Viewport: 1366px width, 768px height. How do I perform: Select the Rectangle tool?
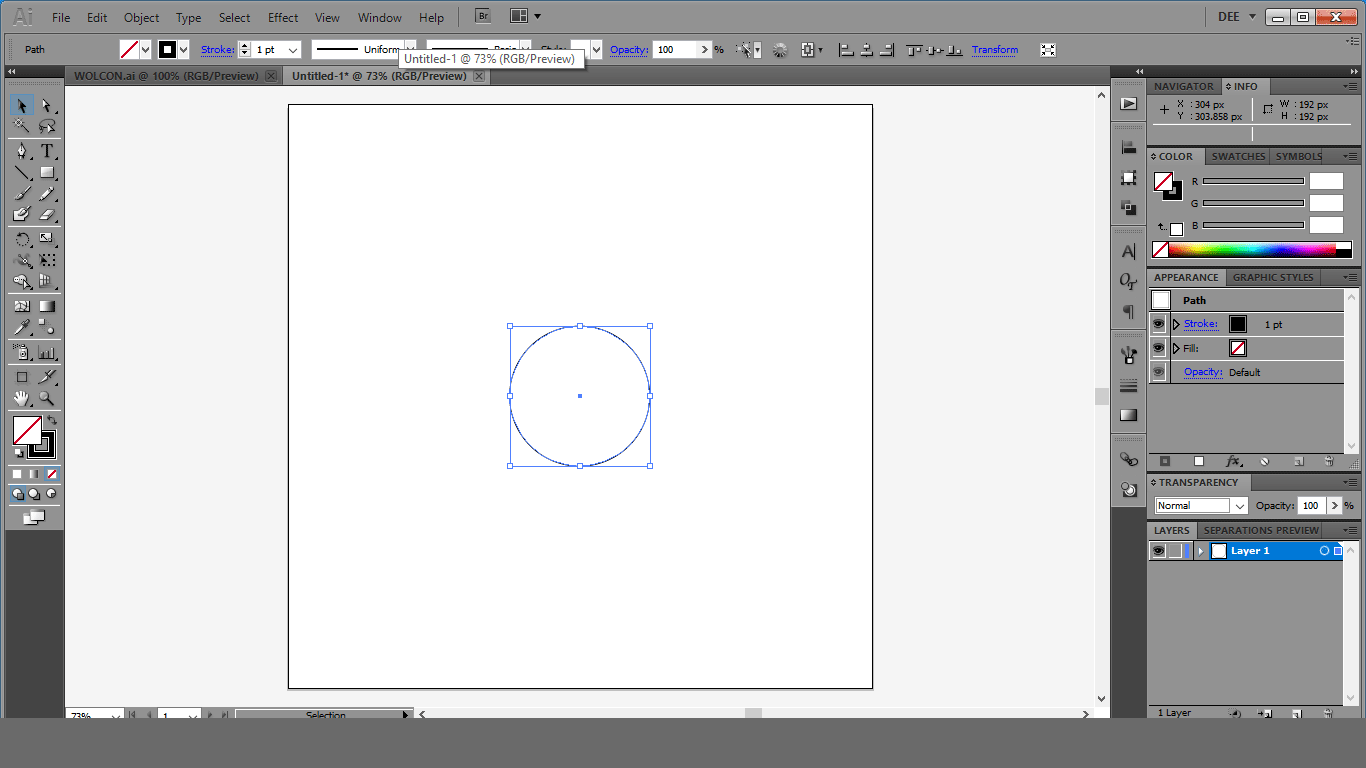[x=46, y=172]
